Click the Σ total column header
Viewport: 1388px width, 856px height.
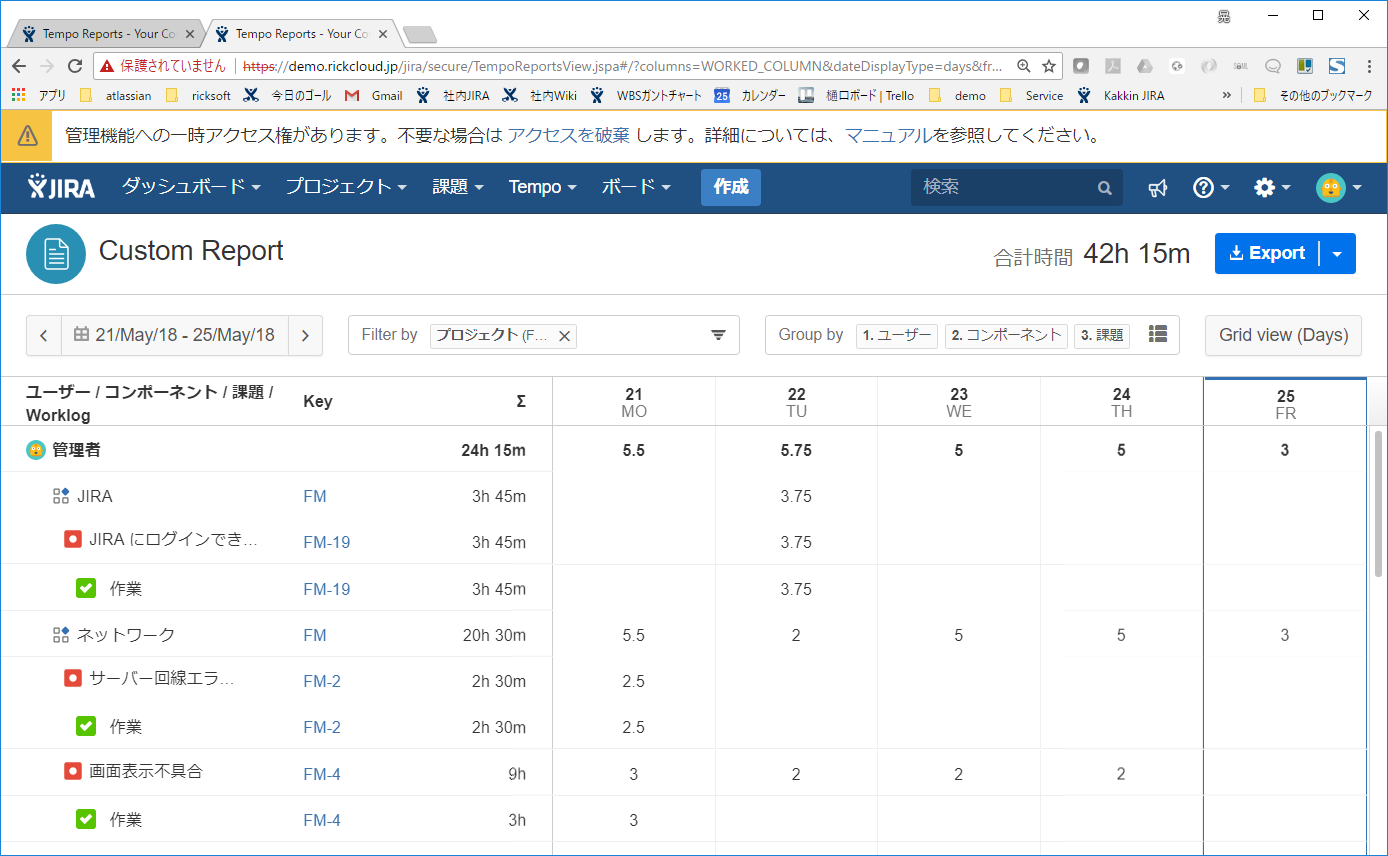tap(521, 401)
